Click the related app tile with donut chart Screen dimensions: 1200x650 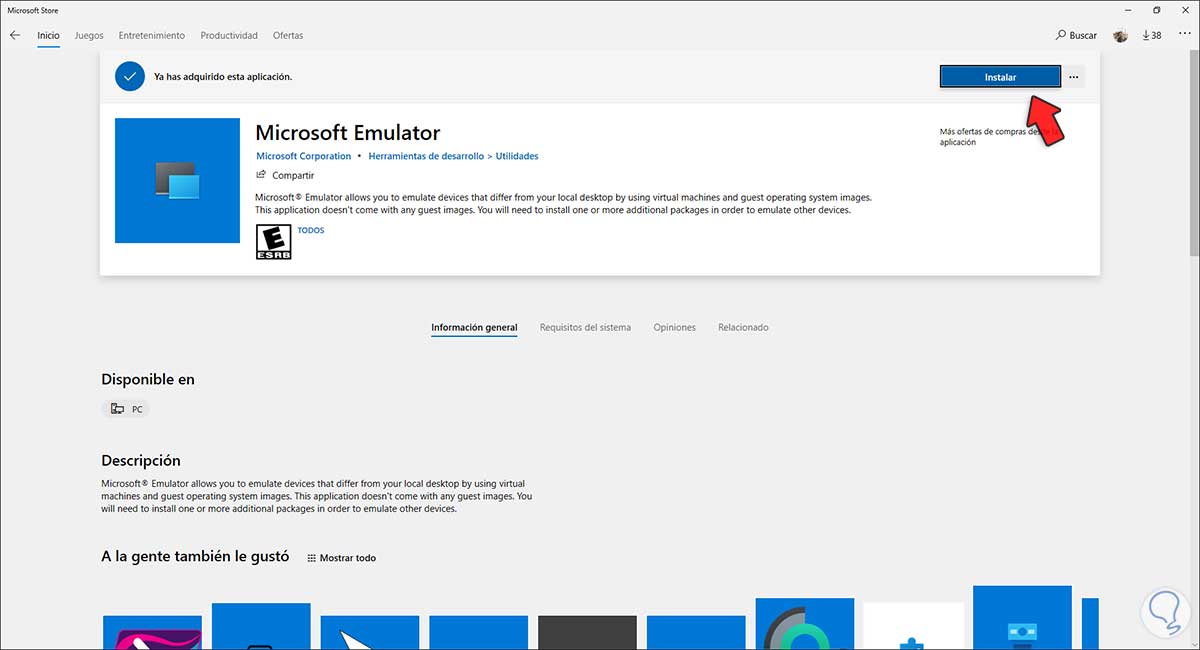805,624
